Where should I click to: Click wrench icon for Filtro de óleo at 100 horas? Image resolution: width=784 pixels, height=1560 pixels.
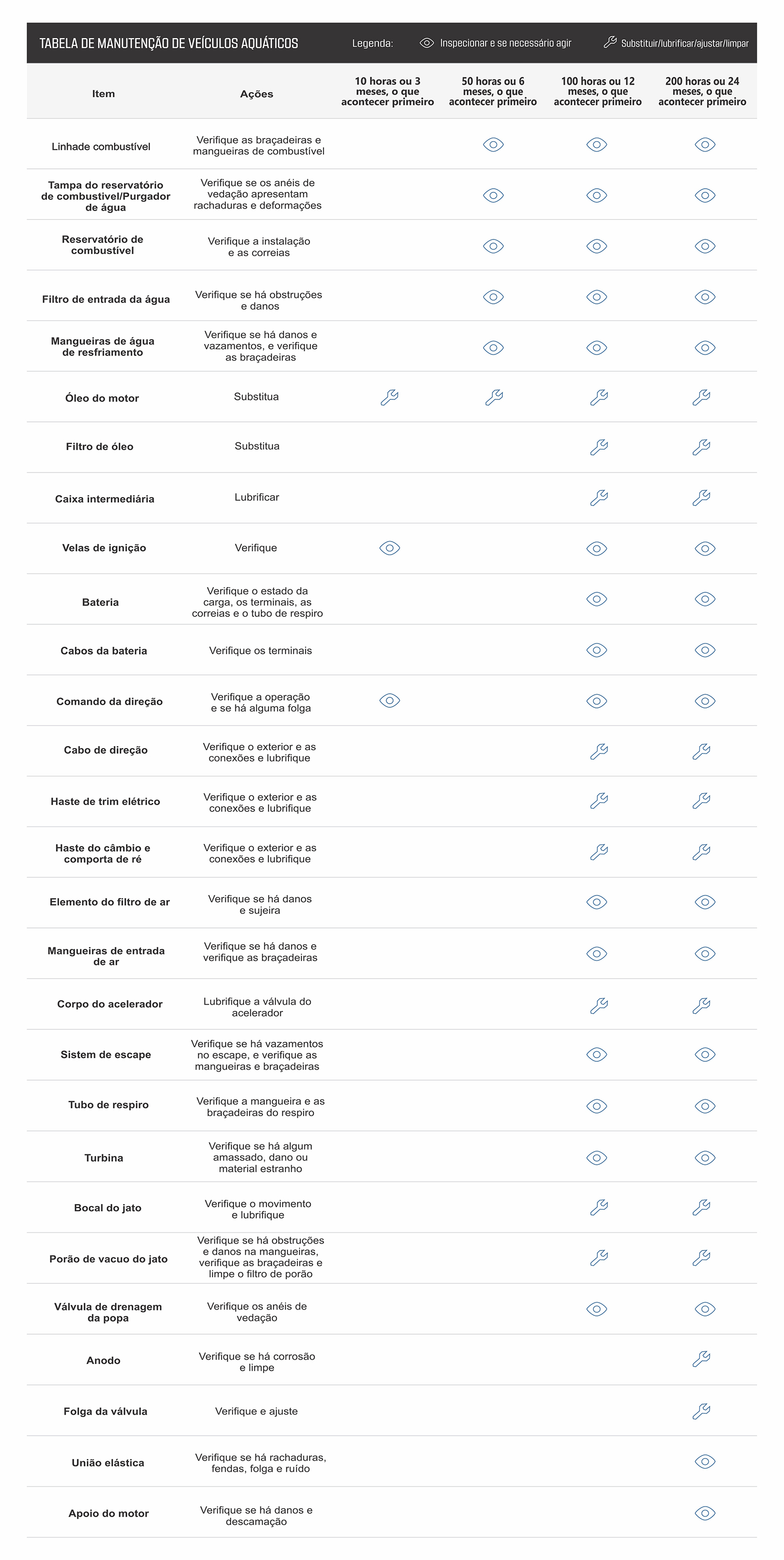click(599, 448)
